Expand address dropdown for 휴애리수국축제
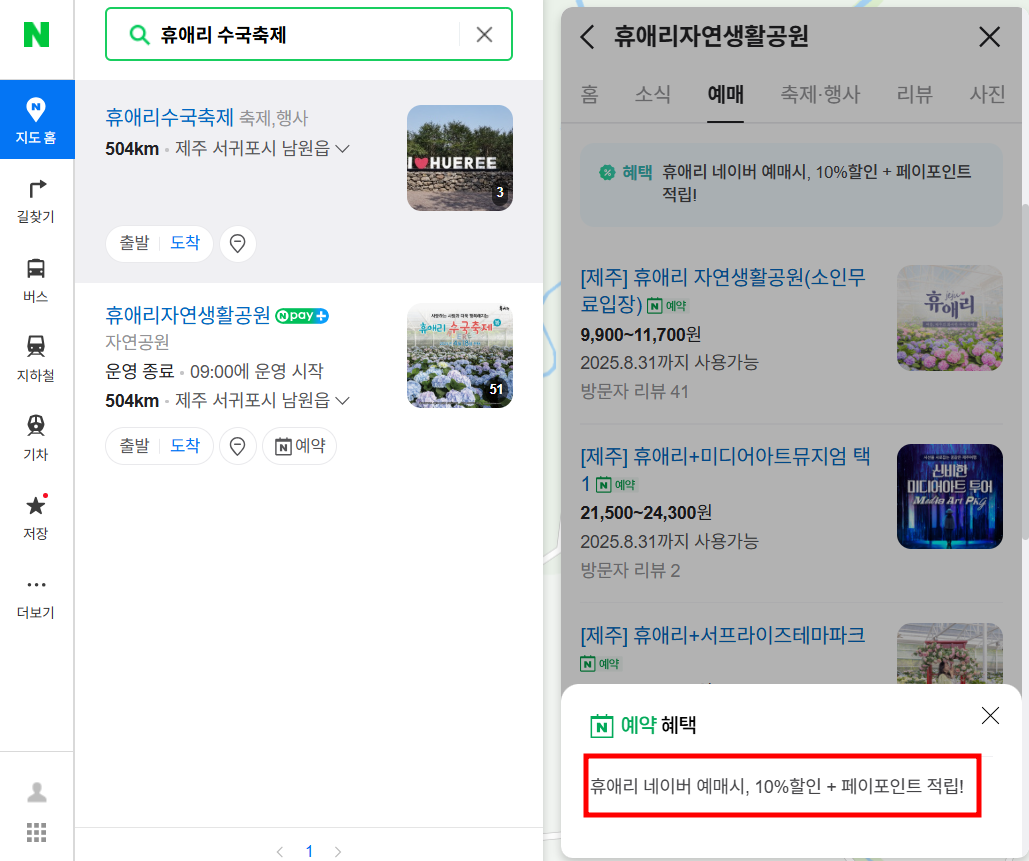Image resolution: width=1029 pixels, height=861 pixels. pyautogui.click(x=343, y=149)
